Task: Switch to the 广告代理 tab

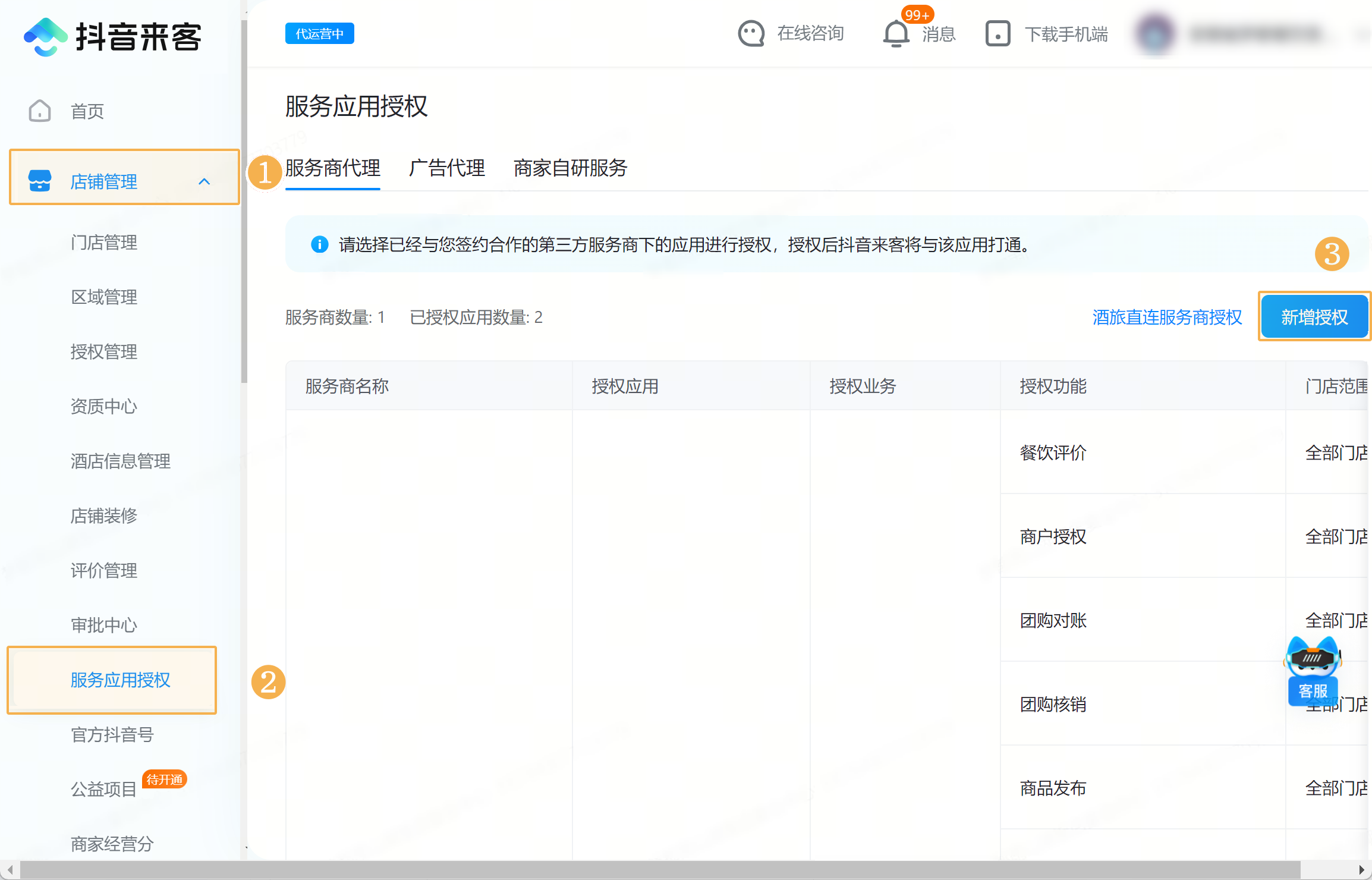Action: (x=446, y=169)
